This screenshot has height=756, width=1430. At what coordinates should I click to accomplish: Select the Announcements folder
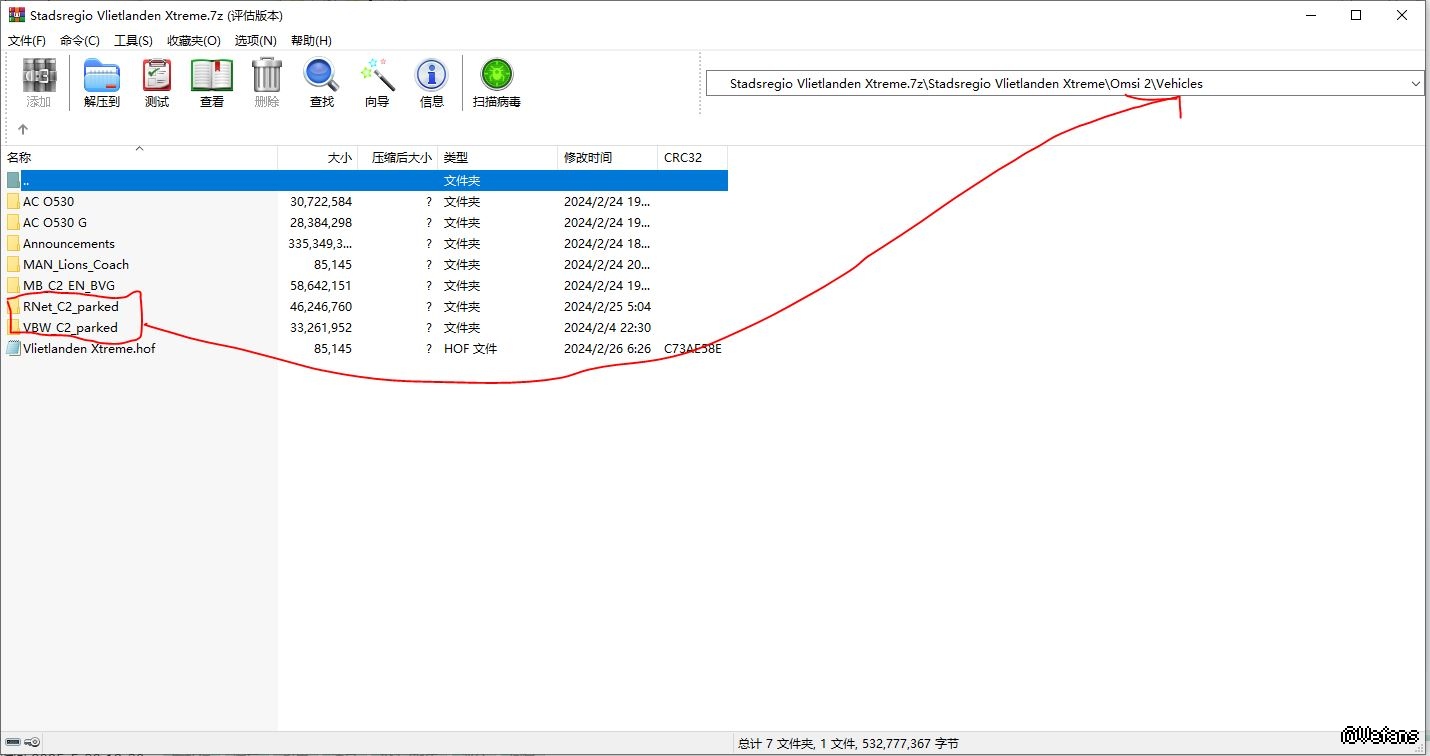coord(69,244)
